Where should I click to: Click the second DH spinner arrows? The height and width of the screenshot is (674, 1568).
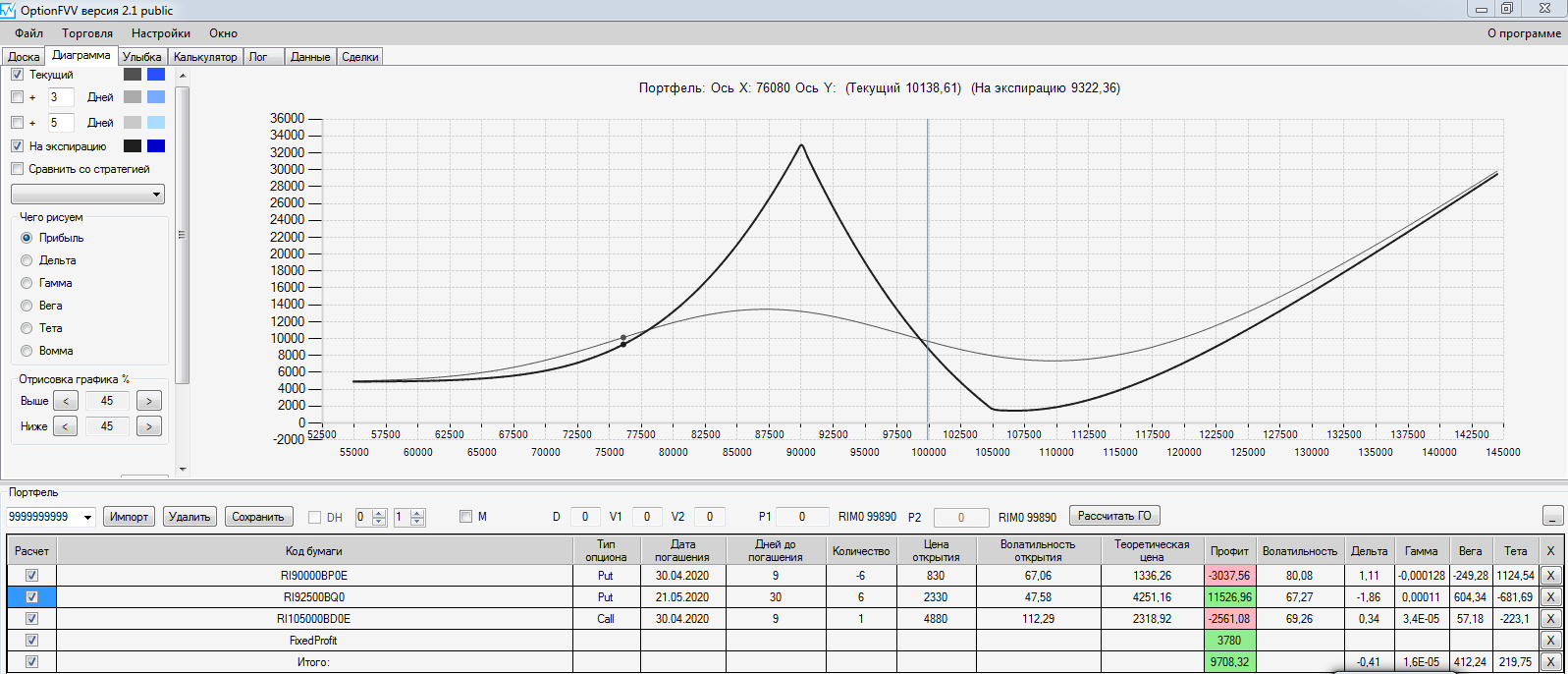tap(417, 517)
